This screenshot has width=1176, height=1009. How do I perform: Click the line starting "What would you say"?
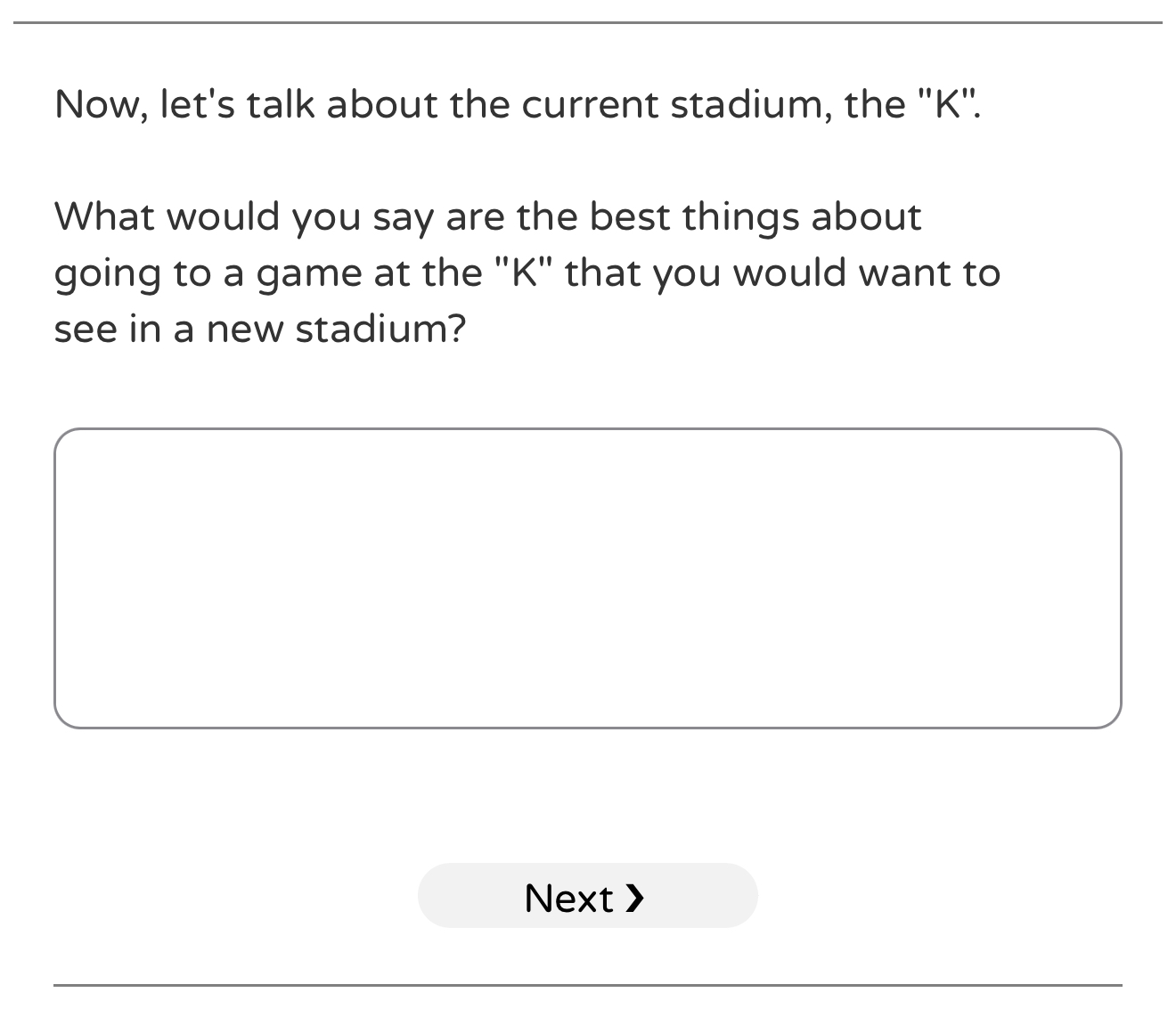pos(487,217)
